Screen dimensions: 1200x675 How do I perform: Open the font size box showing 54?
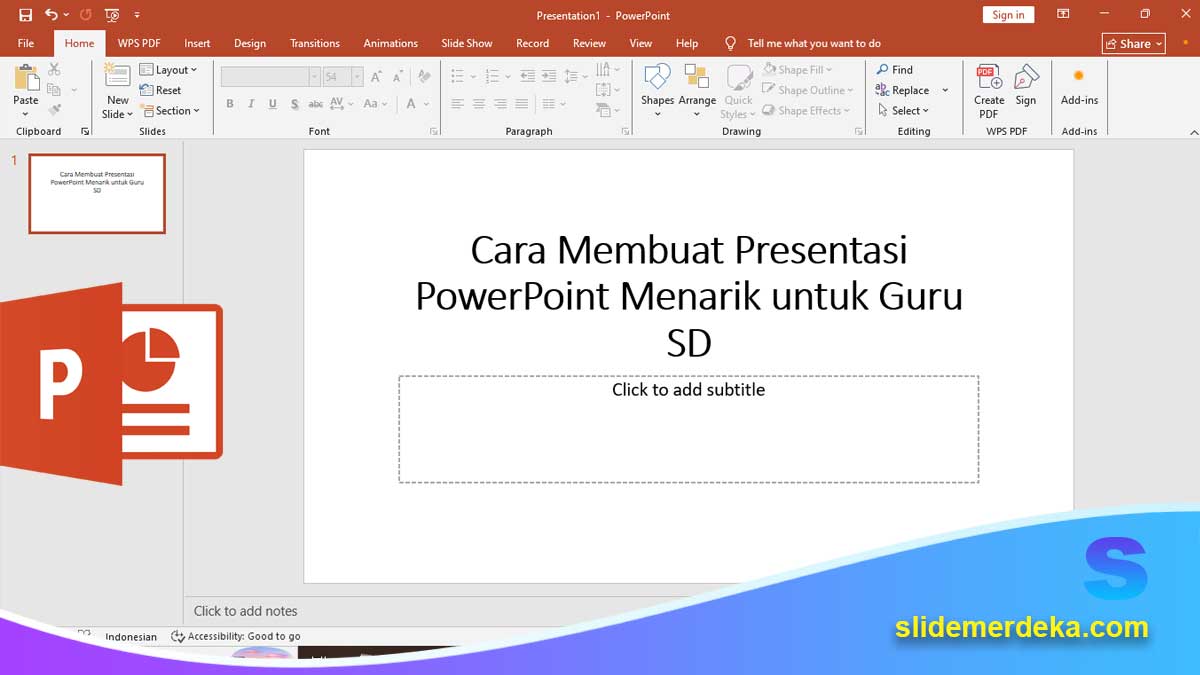tap(342, 76)
